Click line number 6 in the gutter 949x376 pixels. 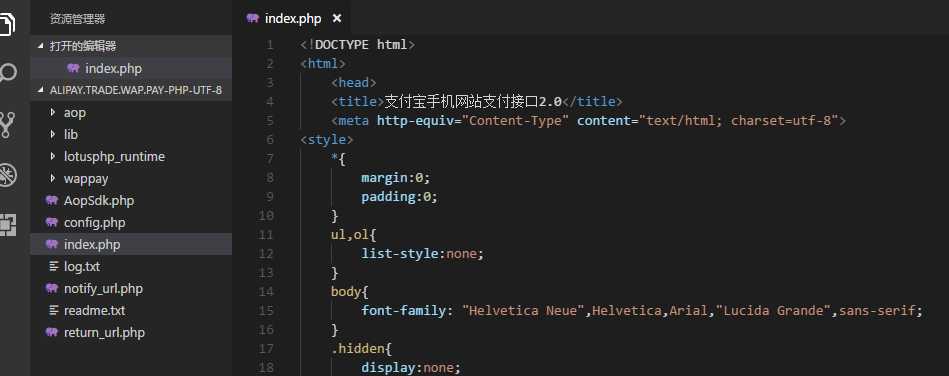[270, 140]
